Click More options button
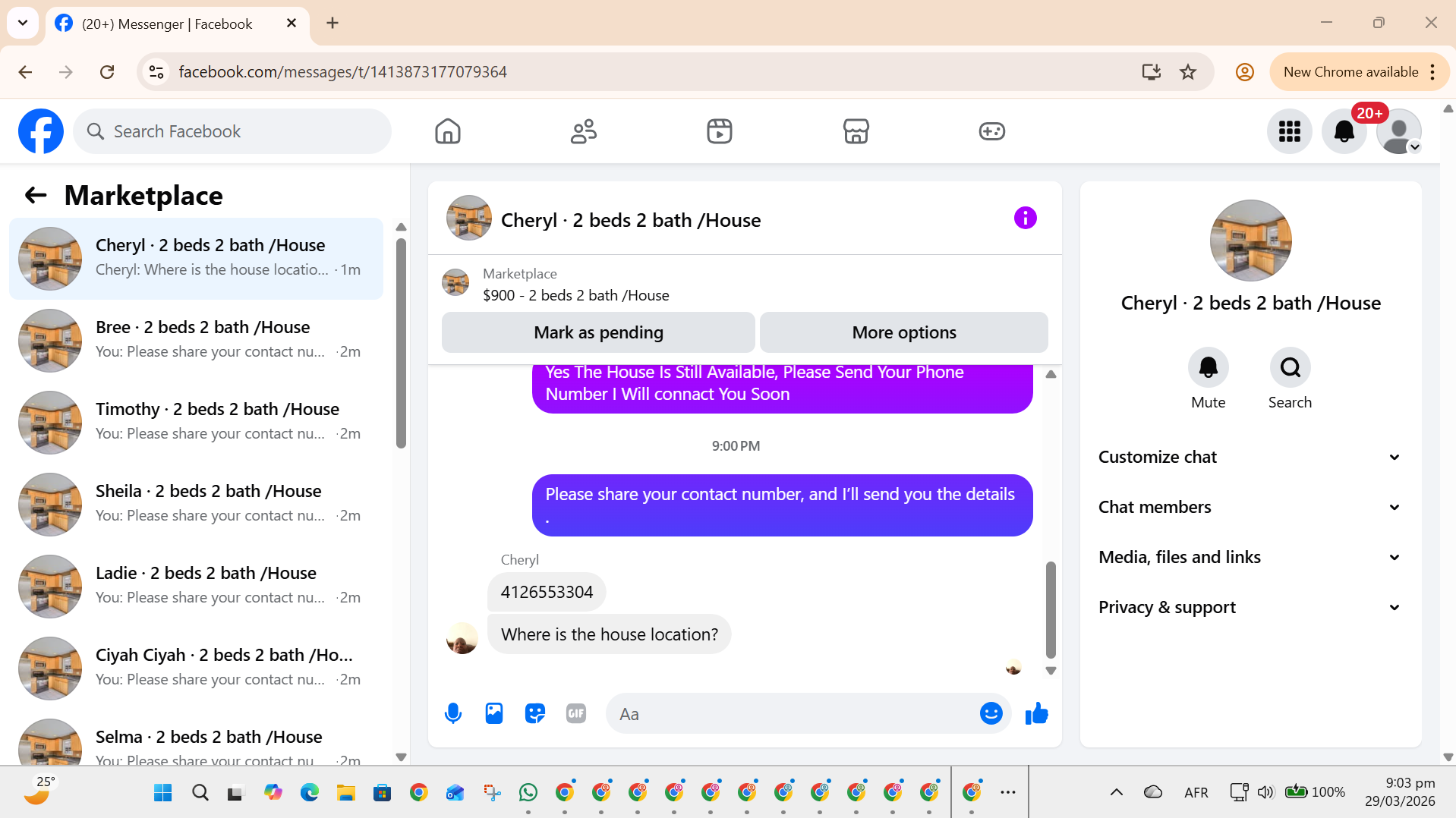 coord(904,332)
